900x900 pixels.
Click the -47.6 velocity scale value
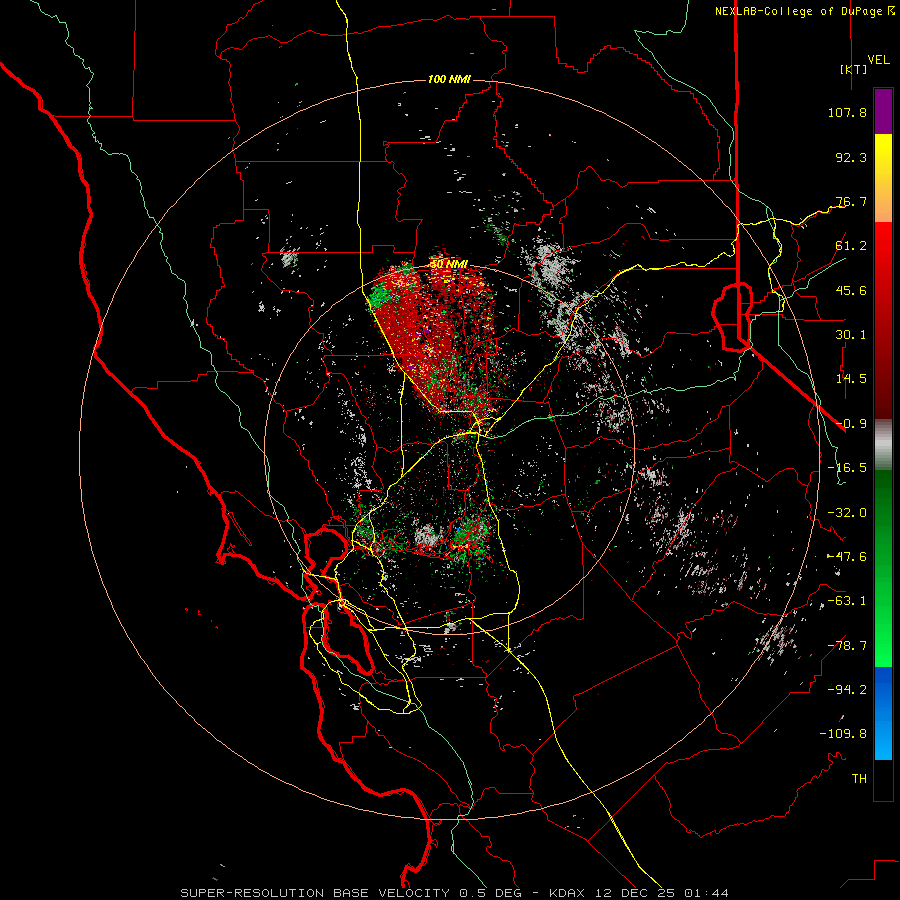(x=847, y=557)
